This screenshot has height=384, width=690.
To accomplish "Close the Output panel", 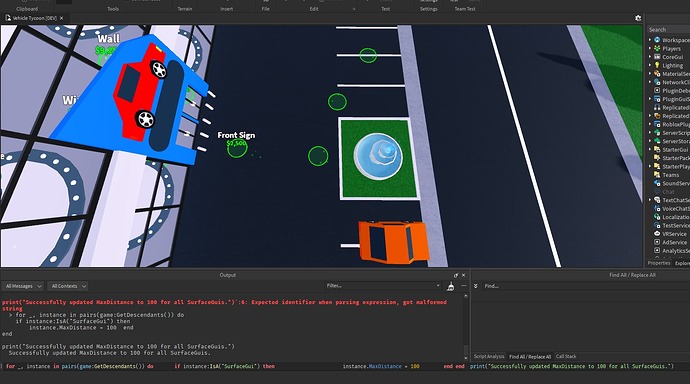I will 463,275.
